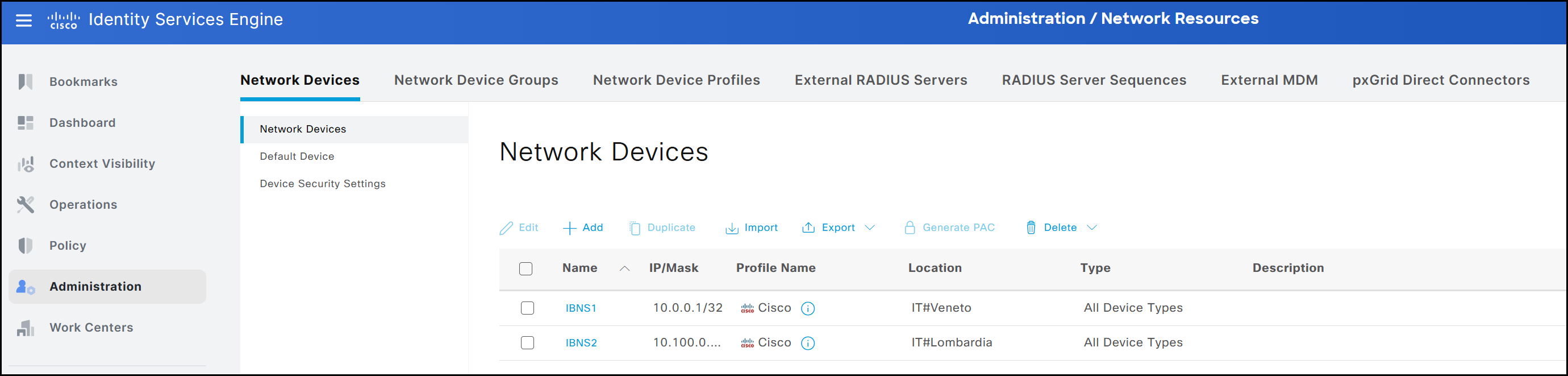
Task: Click Add to create network device
Action: click(582, 228)
